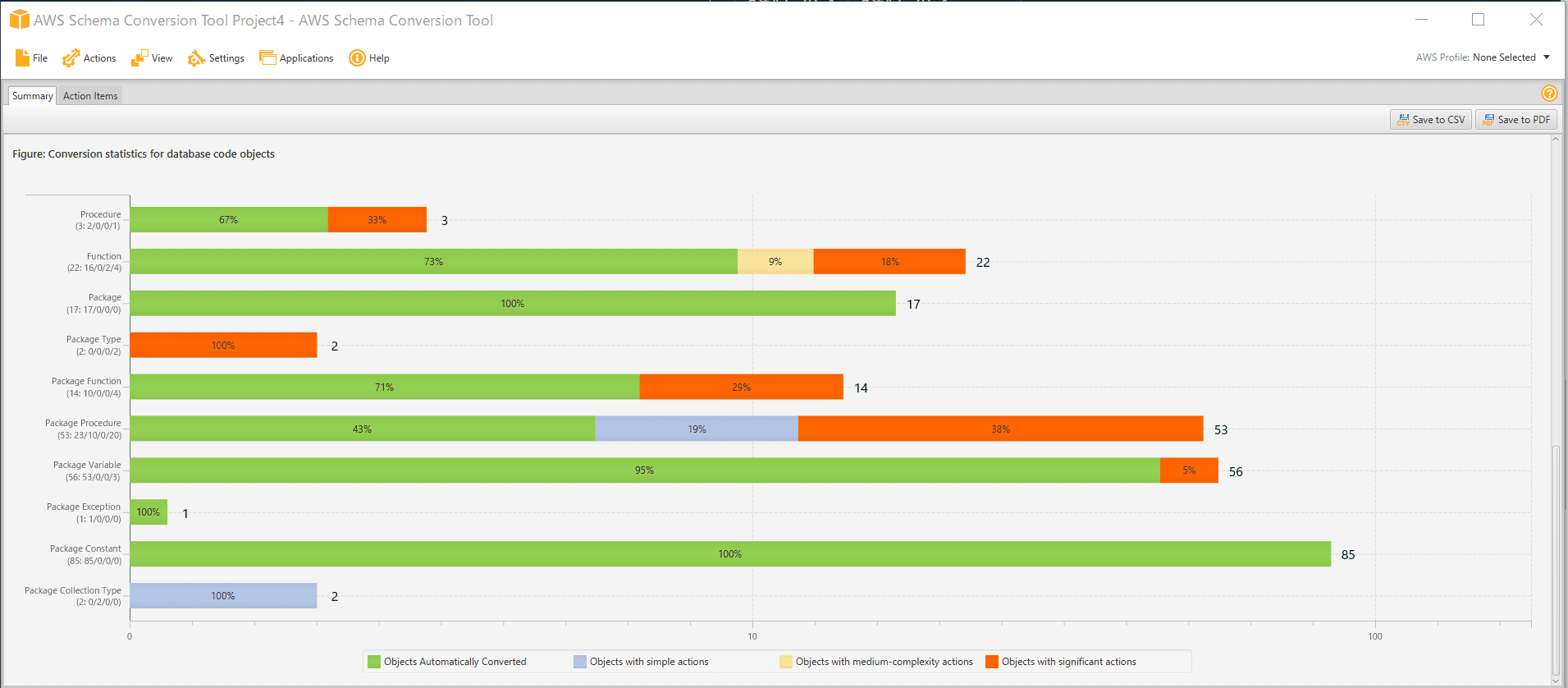Click the Package 100% green bar
The width and height of the screenshot is (1568, 688).
513,304
